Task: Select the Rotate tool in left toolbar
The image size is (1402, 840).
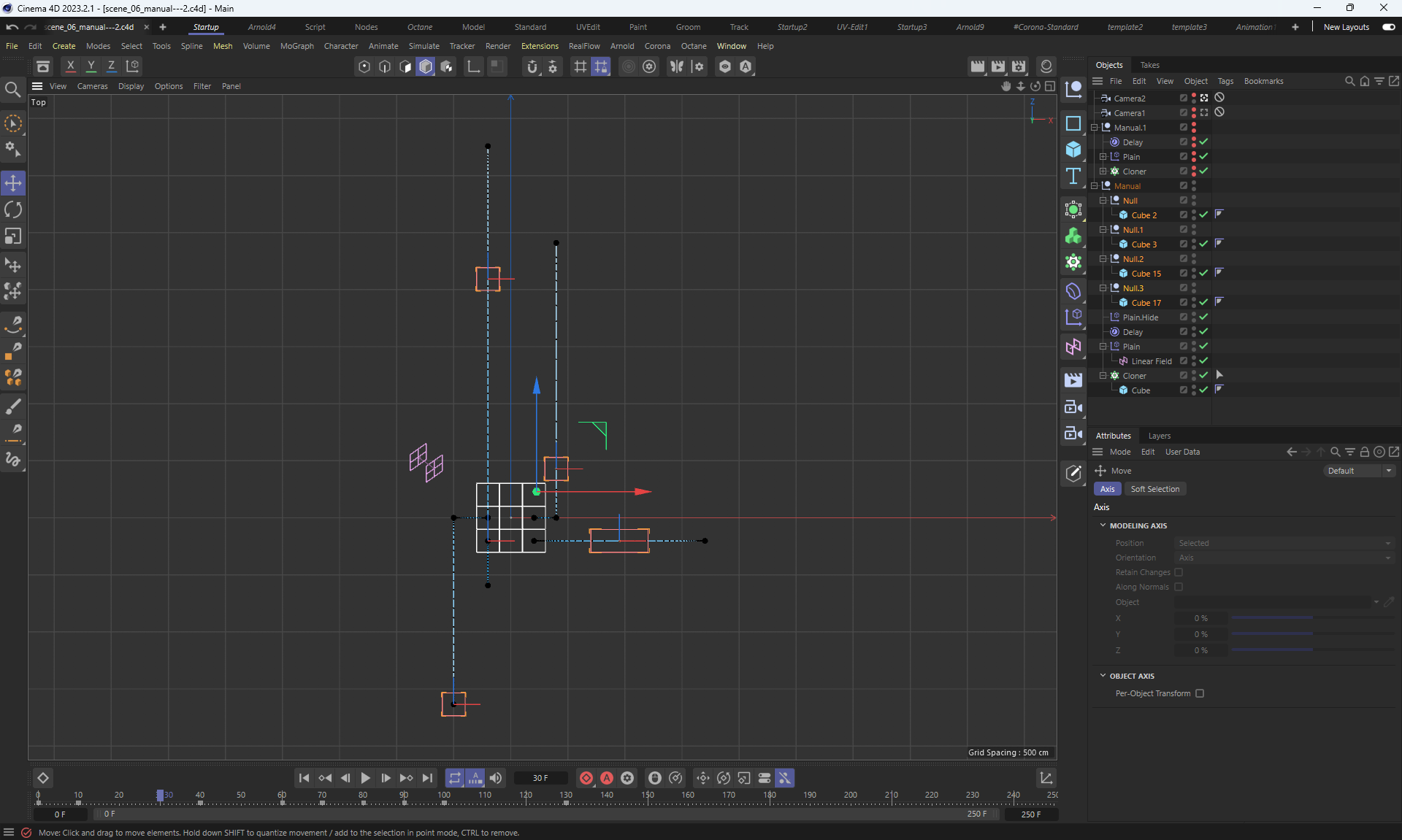Action: click(13, 210)
